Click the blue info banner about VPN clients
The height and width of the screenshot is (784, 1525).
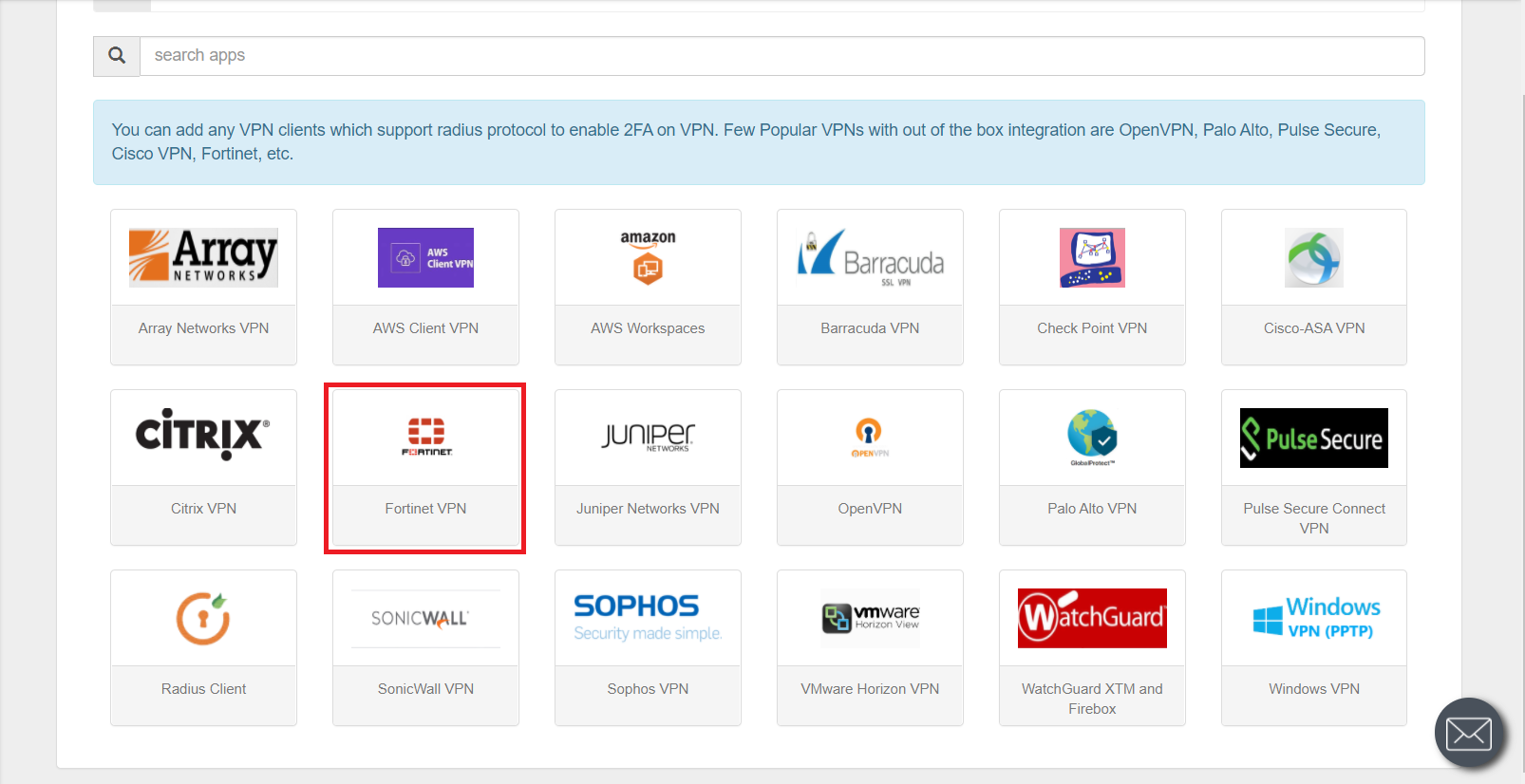(759, 142)
